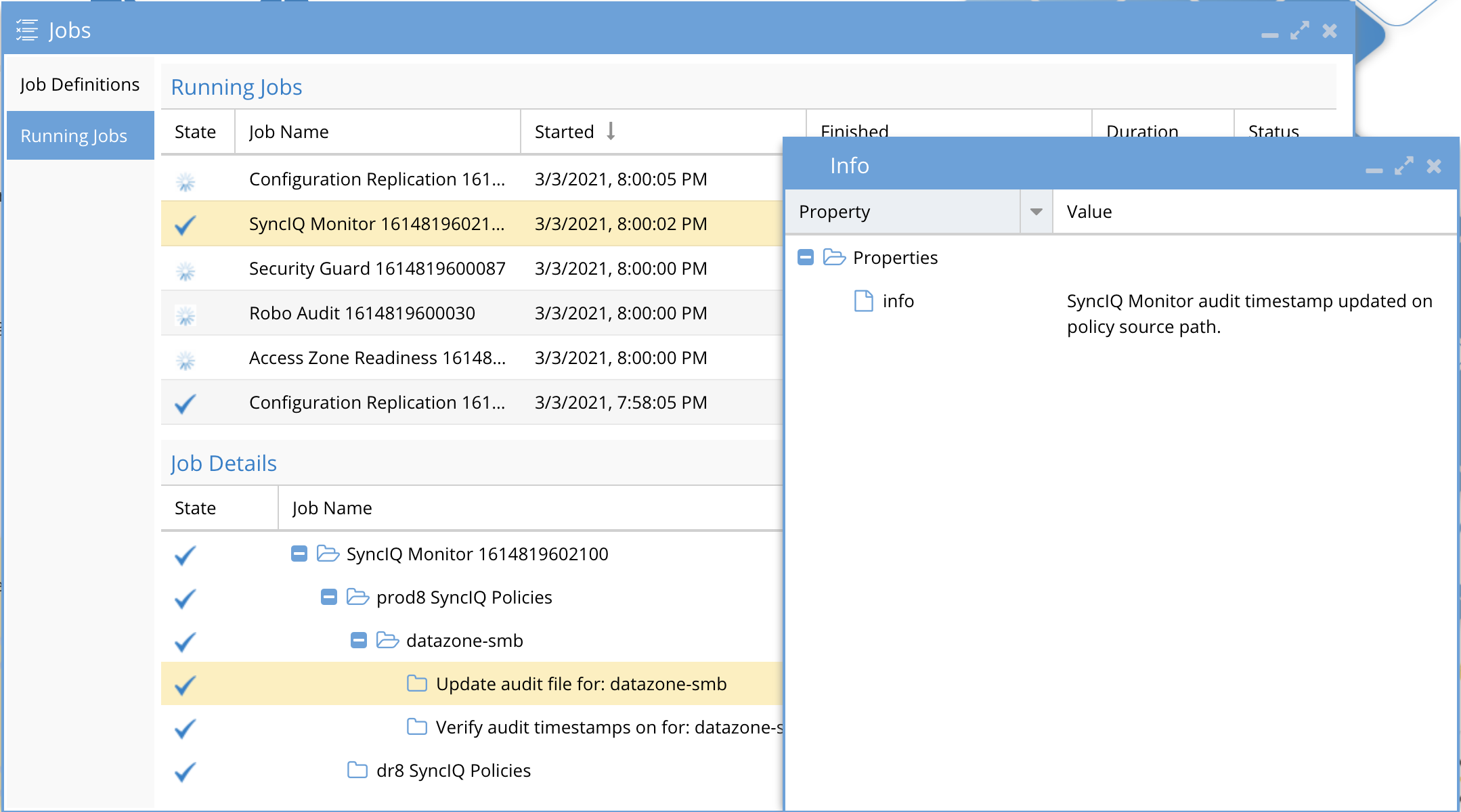Viewport: 1461px width, 812px height.
Task: Click Properties folder icon in Info window
Action: 834,257
